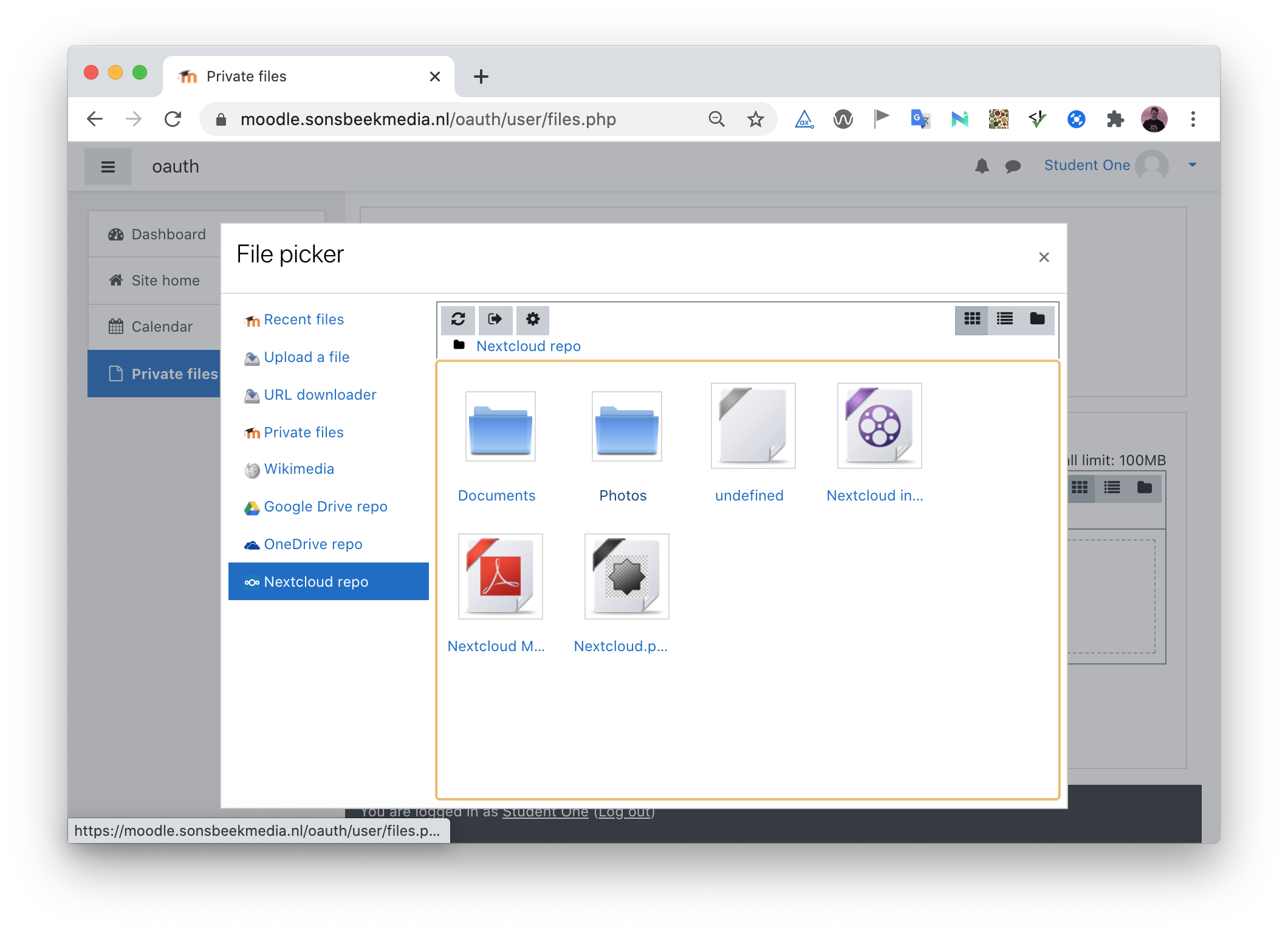Reload the current page

tap(173, 119)
